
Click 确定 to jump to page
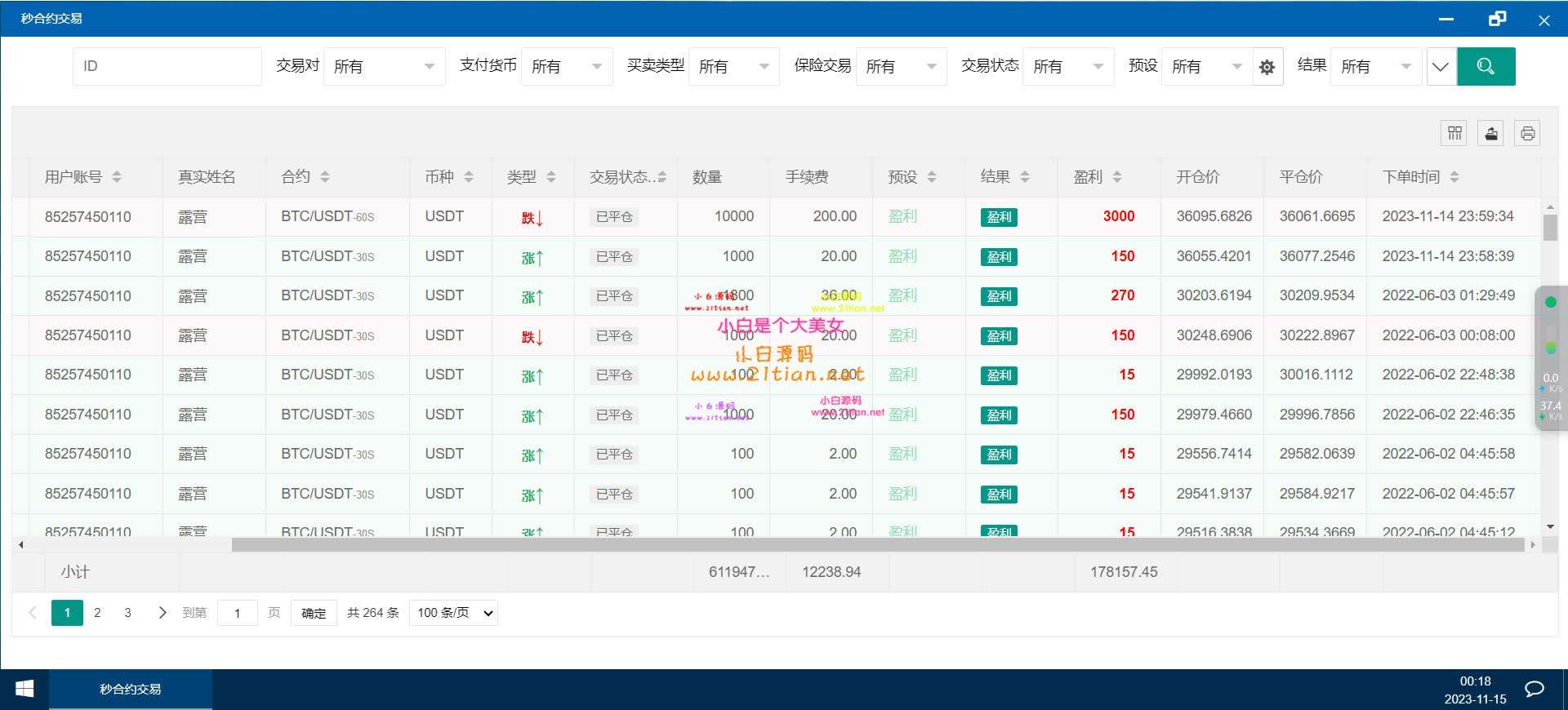[314, 613]
